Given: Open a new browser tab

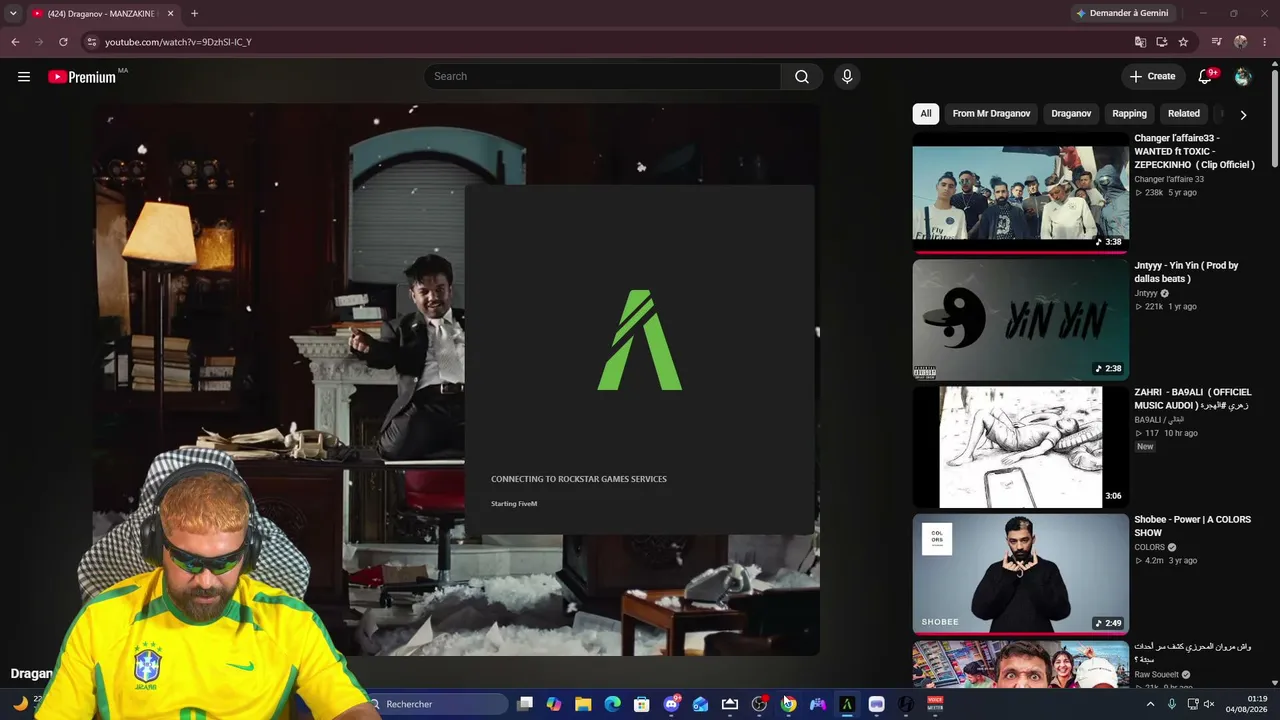Looking at the screenshot, I should (x=194, y=14).
